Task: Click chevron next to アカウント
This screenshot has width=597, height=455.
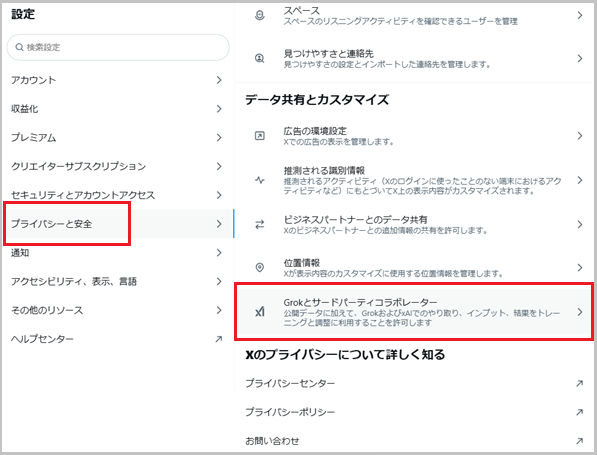Action: pyautogui.click(x=219, y=80)
